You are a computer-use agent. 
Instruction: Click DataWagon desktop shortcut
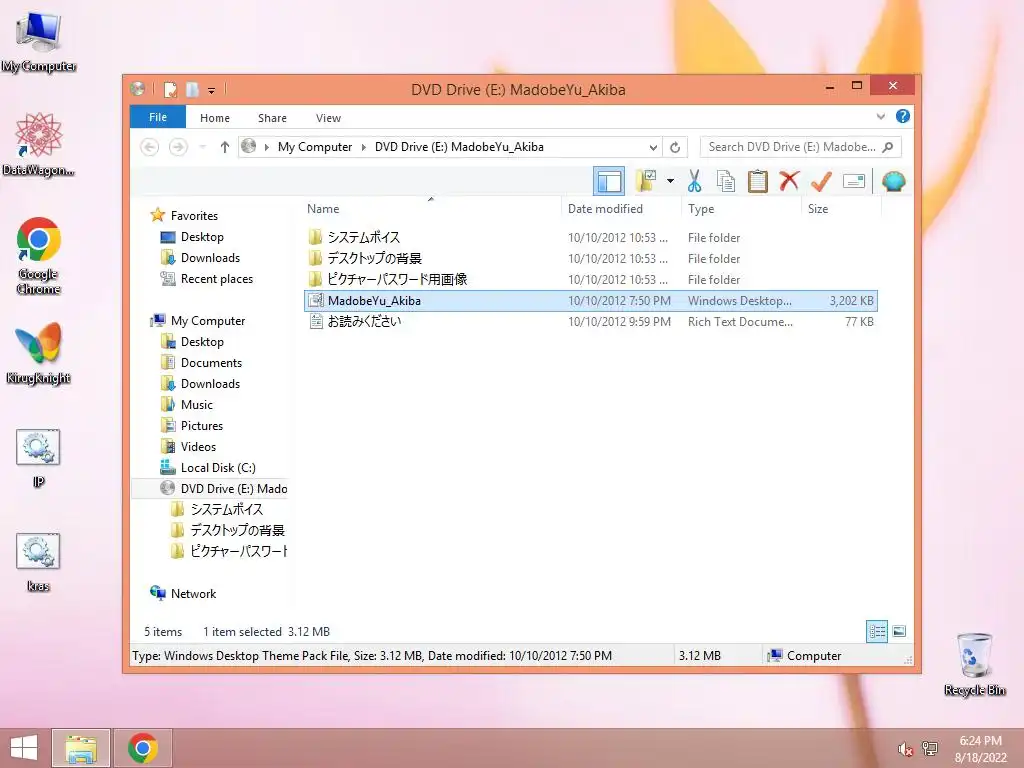point(39,144)
